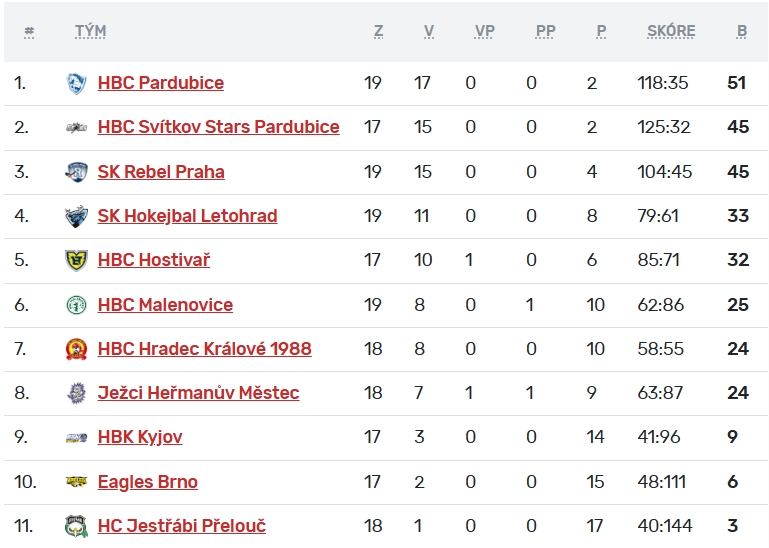Click the HBC Pardubice team logo
The height and width of the screenshot is (548, 769).
pyautogui.click(x=76, y=84)
